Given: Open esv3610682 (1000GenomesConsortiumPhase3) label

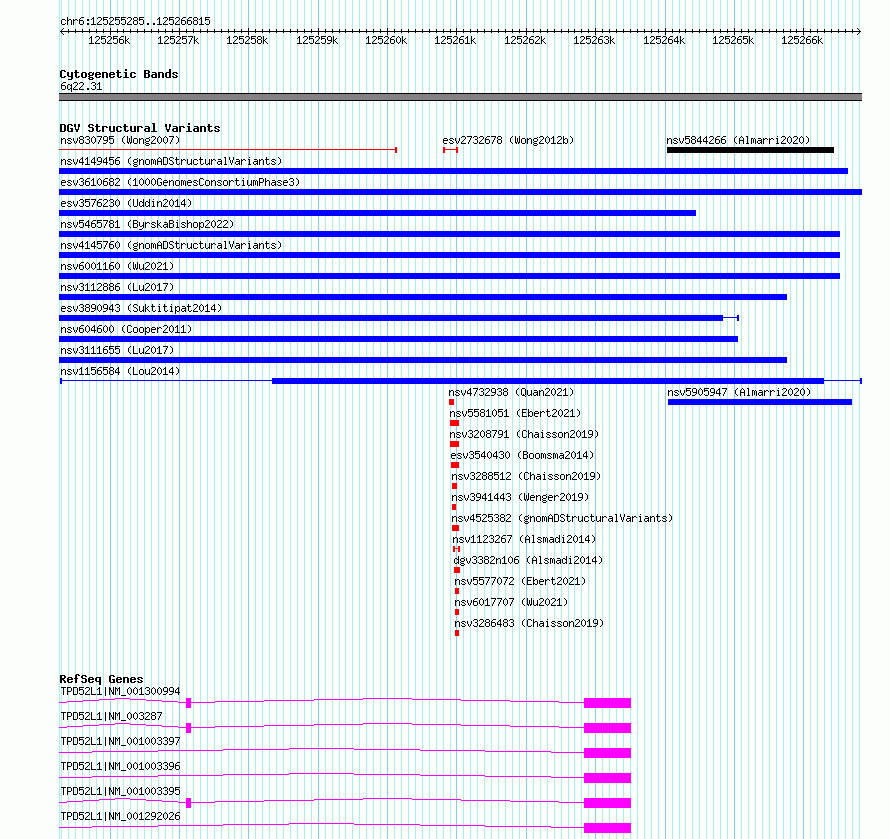Looking at the screenshot, I should click(180, 182).
